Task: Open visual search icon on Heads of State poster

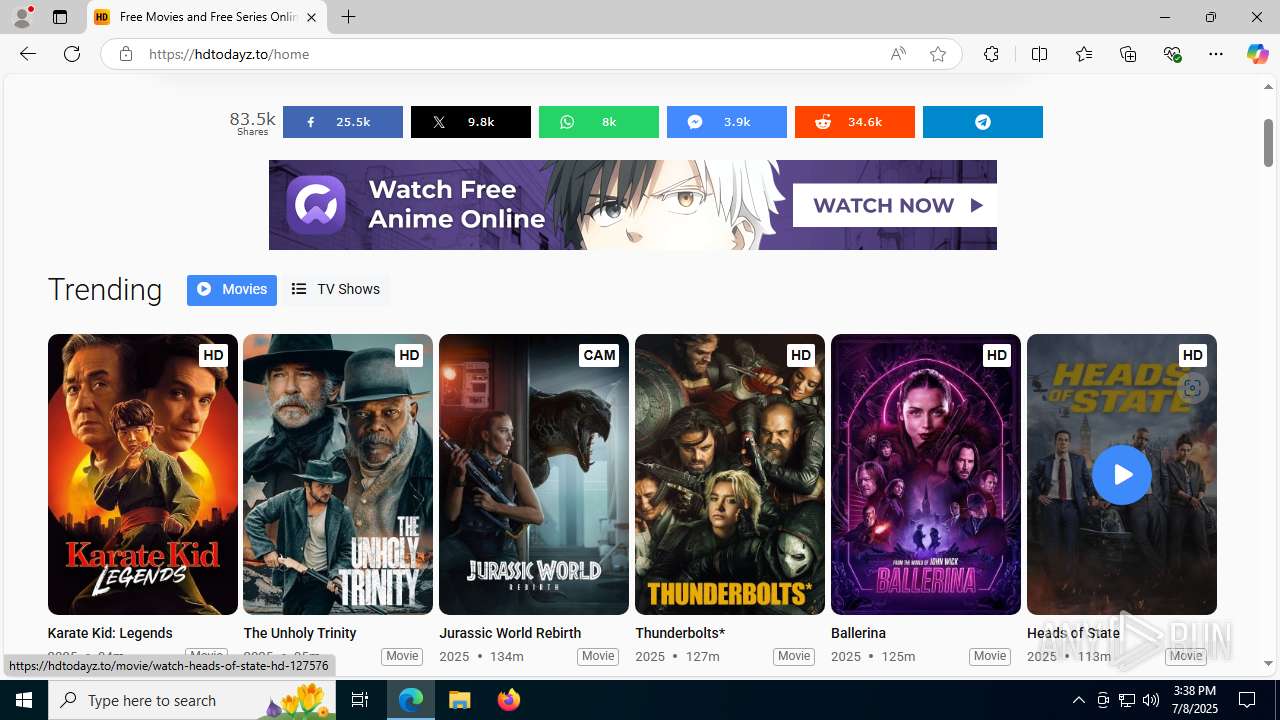Action: pos(1191,388)
